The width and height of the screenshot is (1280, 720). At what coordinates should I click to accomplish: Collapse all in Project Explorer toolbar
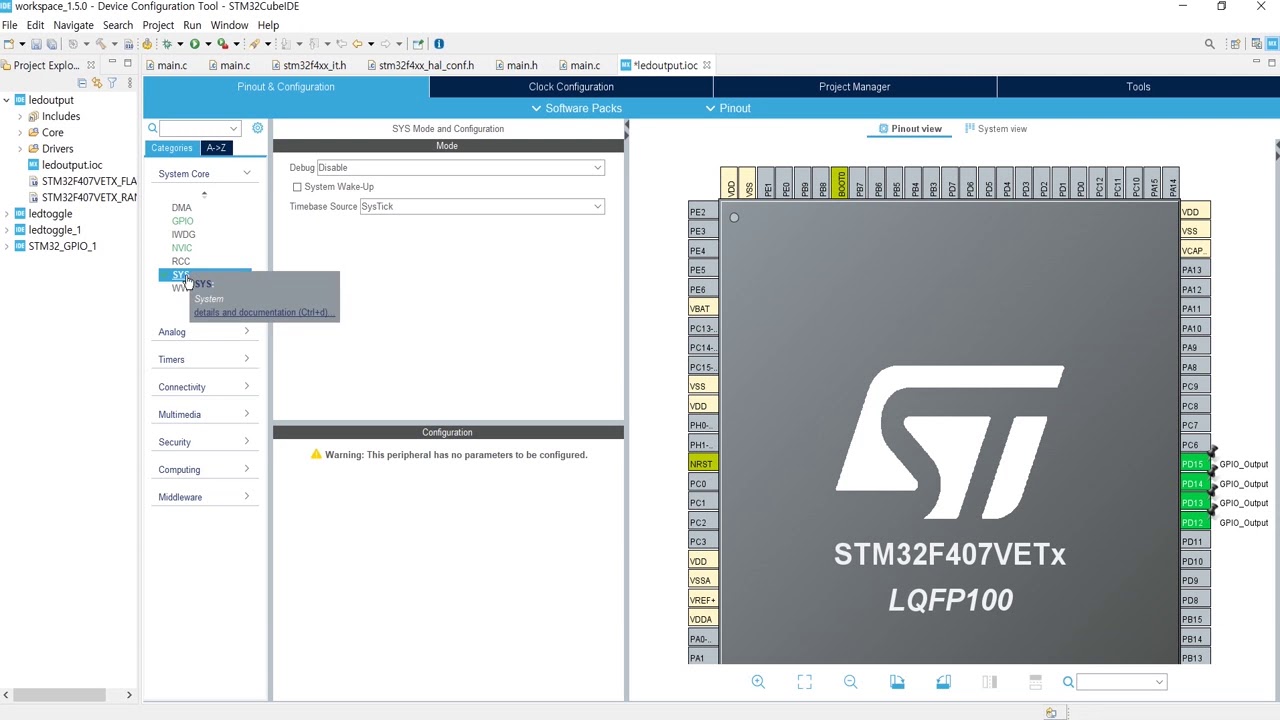(82, 83)
